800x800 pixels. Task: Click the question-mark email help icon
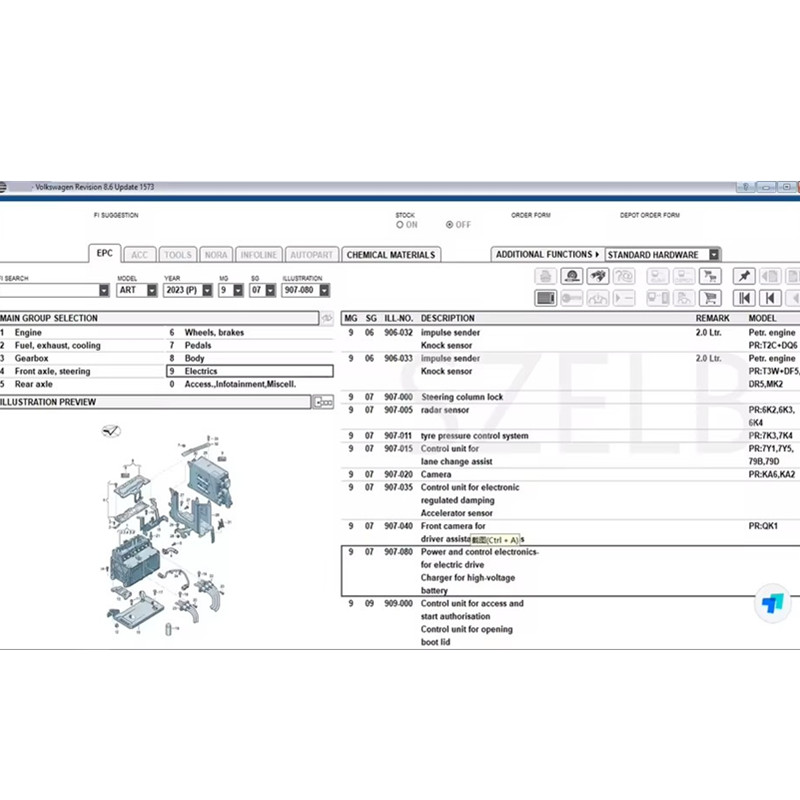click(x=624, y=276)
